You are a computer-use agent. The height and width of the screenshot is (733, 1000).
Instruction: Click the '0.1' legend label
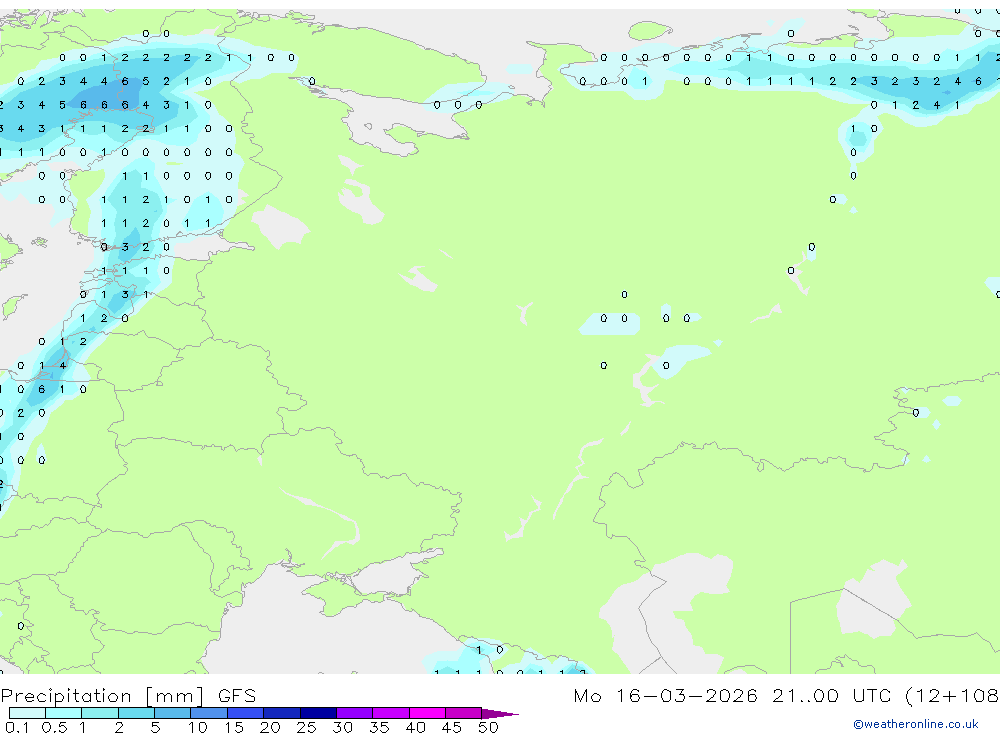[17, 727]
